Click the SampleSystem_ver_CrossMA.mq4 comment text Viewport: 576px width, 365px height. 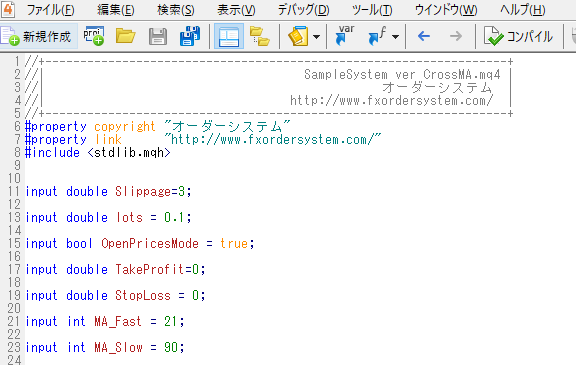[x=402, y=75]
